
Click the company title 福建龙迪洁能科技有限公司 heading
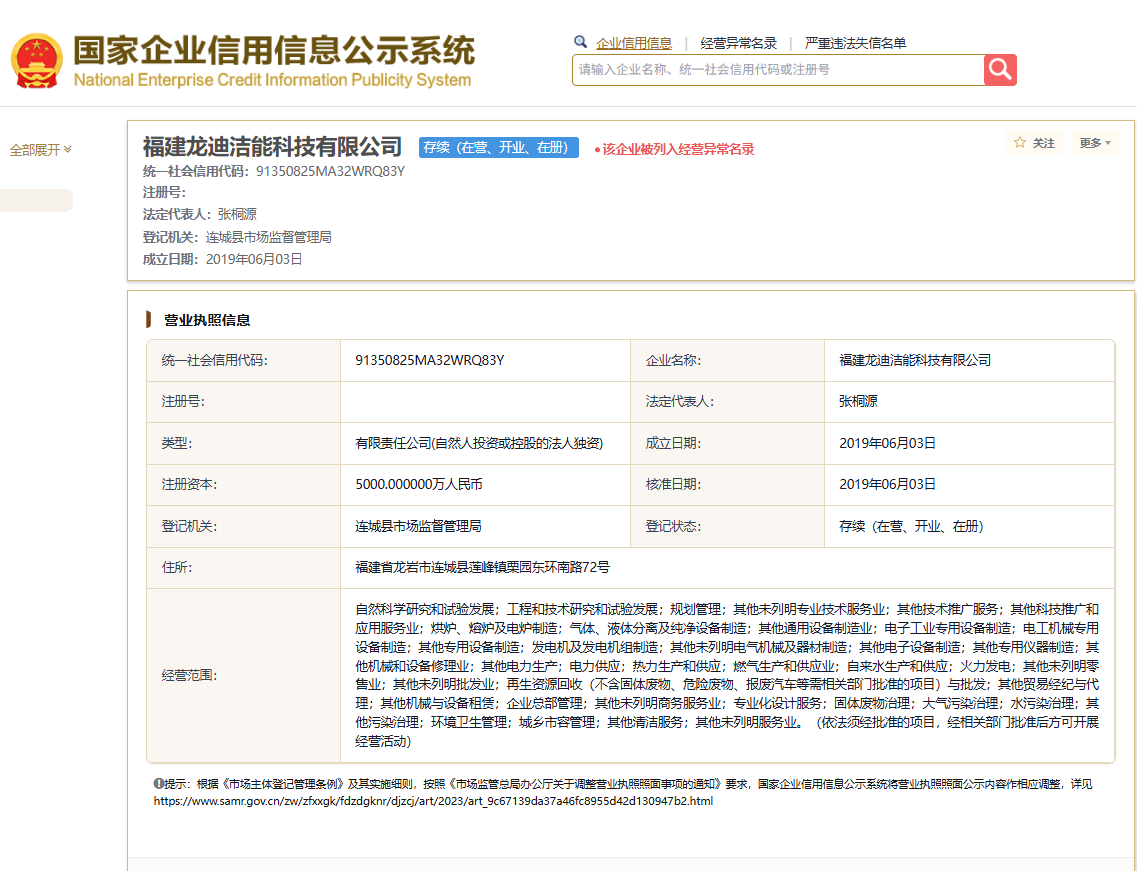coord(272,146)
